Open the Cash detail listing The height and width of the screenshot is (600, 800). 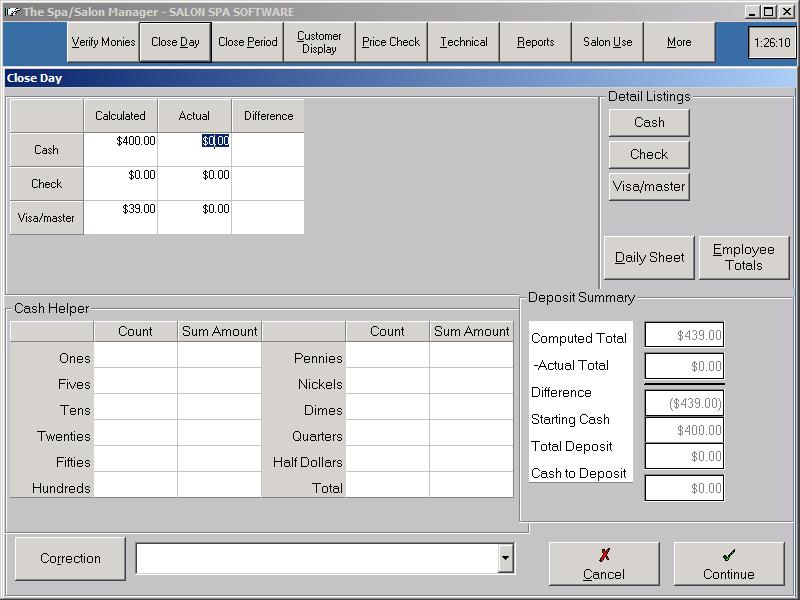(649, 122)
